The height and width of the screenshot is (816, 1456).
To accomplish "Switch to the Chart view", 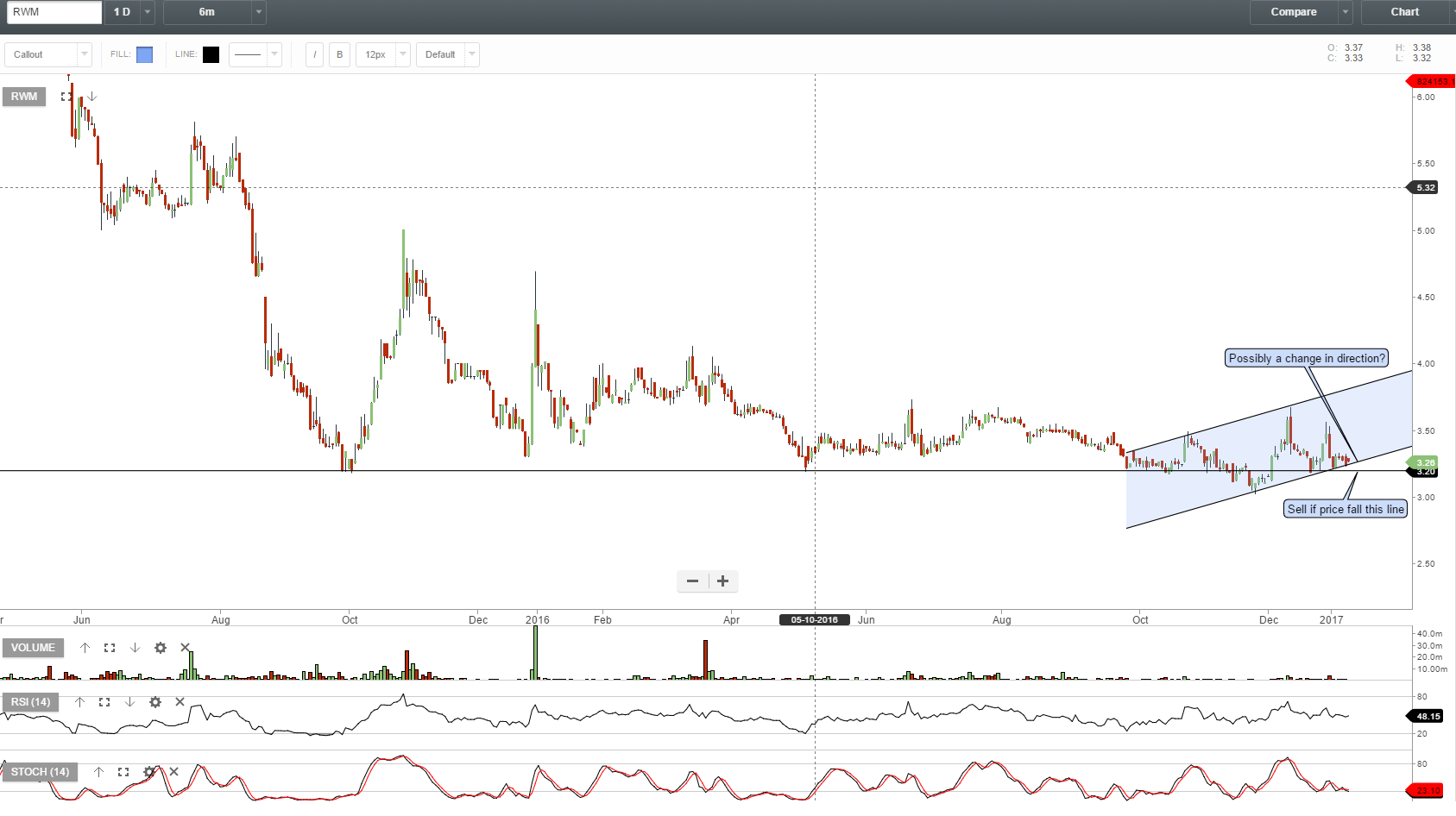I will (x=1404, y=12).
